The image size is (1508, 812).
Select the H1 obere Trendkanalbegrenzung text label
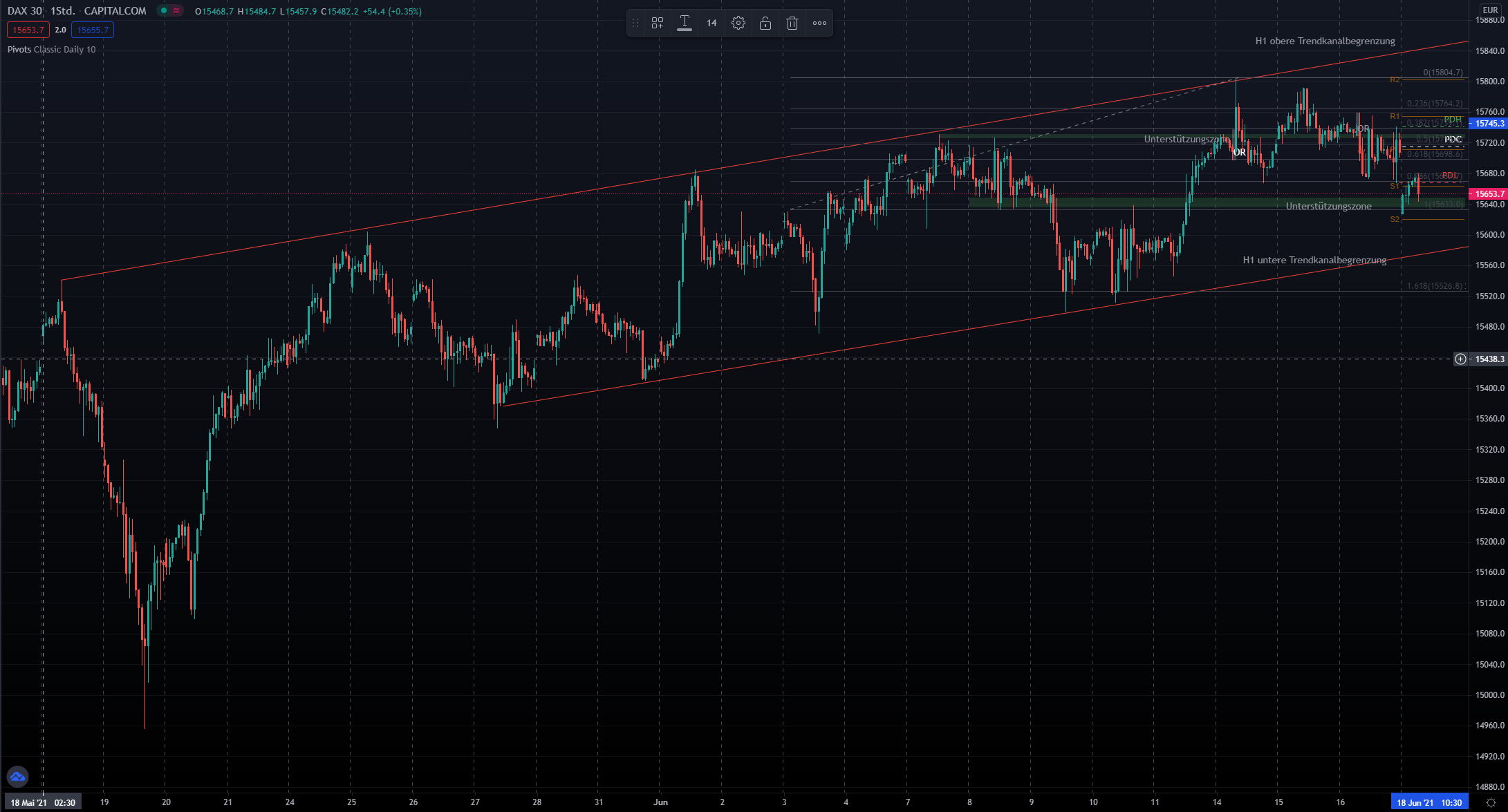click(x=1325, y=41)
